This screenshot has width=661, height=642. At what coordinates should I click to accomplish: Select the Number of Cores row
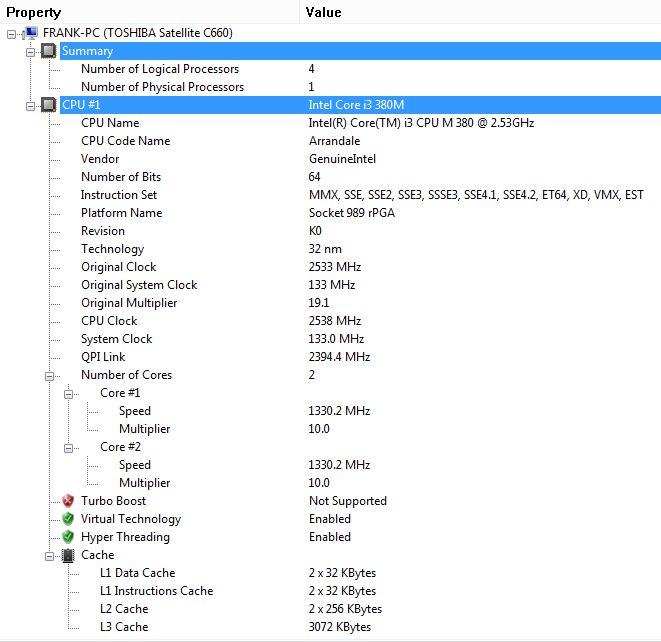[330, 375]
